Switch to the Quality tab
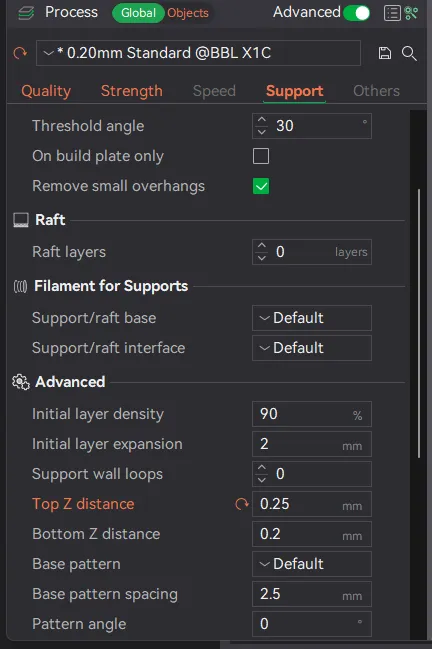The height and width of the screenshot is (649, 432). tap(46, 91)
